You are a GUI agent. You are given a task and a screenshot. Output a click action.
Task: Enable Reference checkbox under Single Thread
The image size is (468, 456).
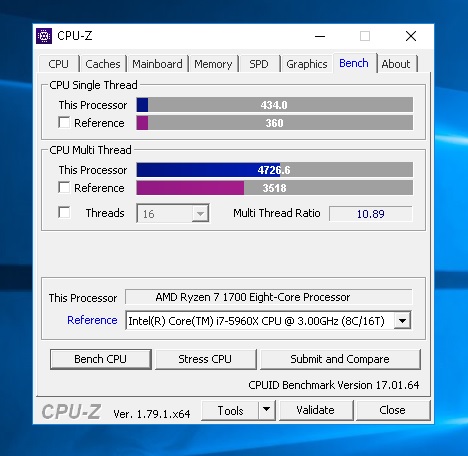tap(64, 122)
